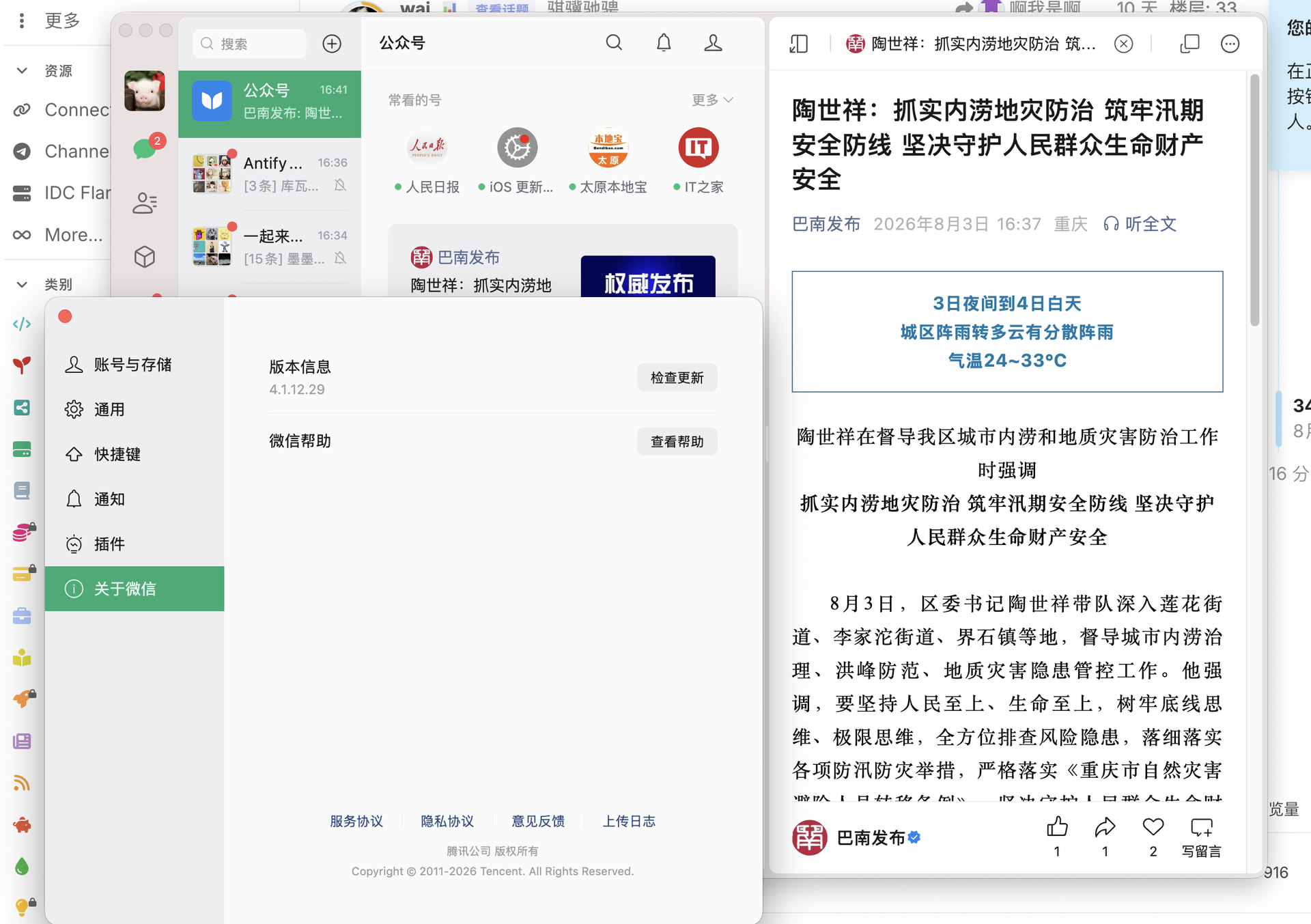Open 通知 settings tab

click(x=135, y=499)
